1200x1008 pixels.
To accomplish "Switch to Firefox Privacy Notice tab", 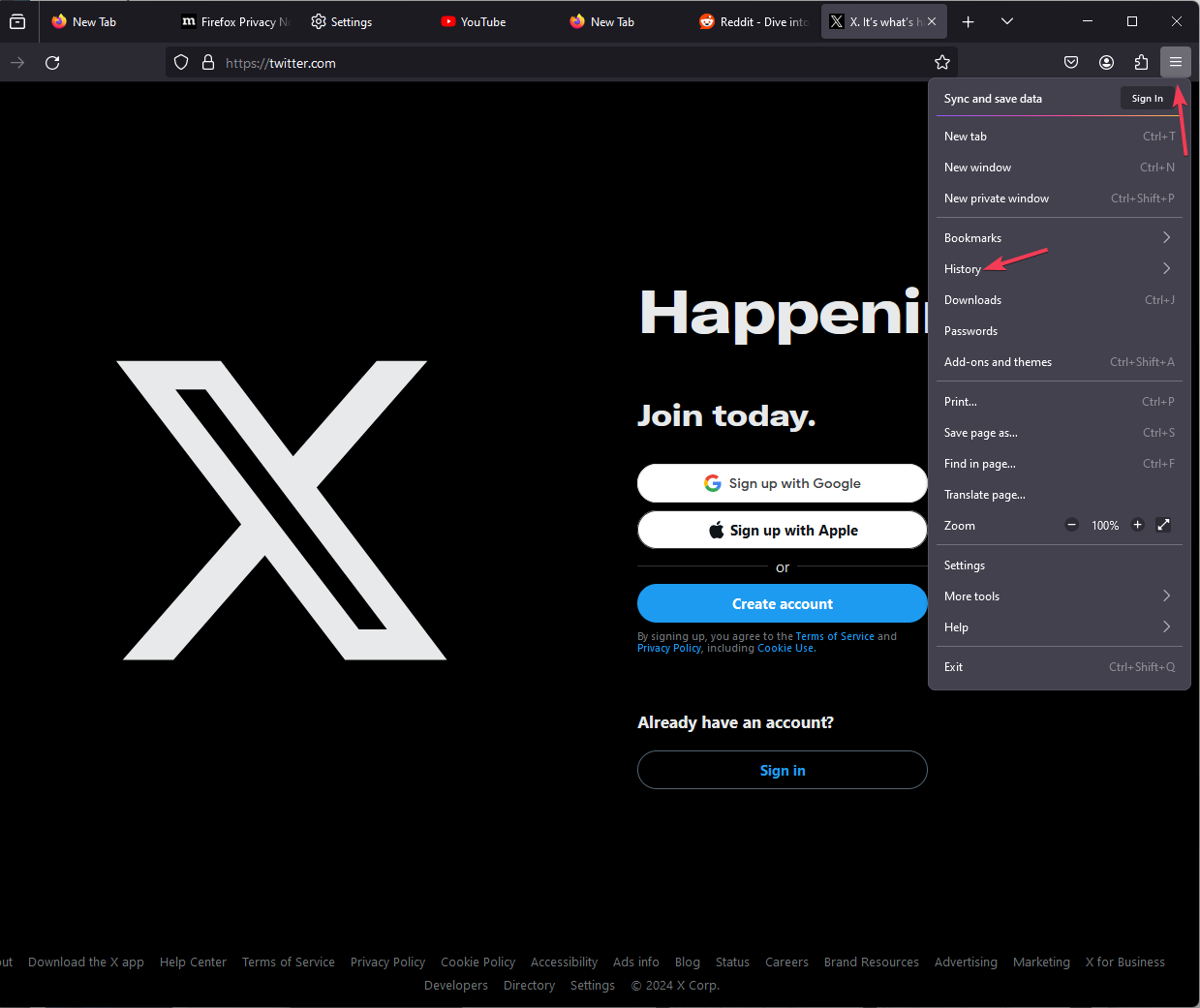I will 234,21.
